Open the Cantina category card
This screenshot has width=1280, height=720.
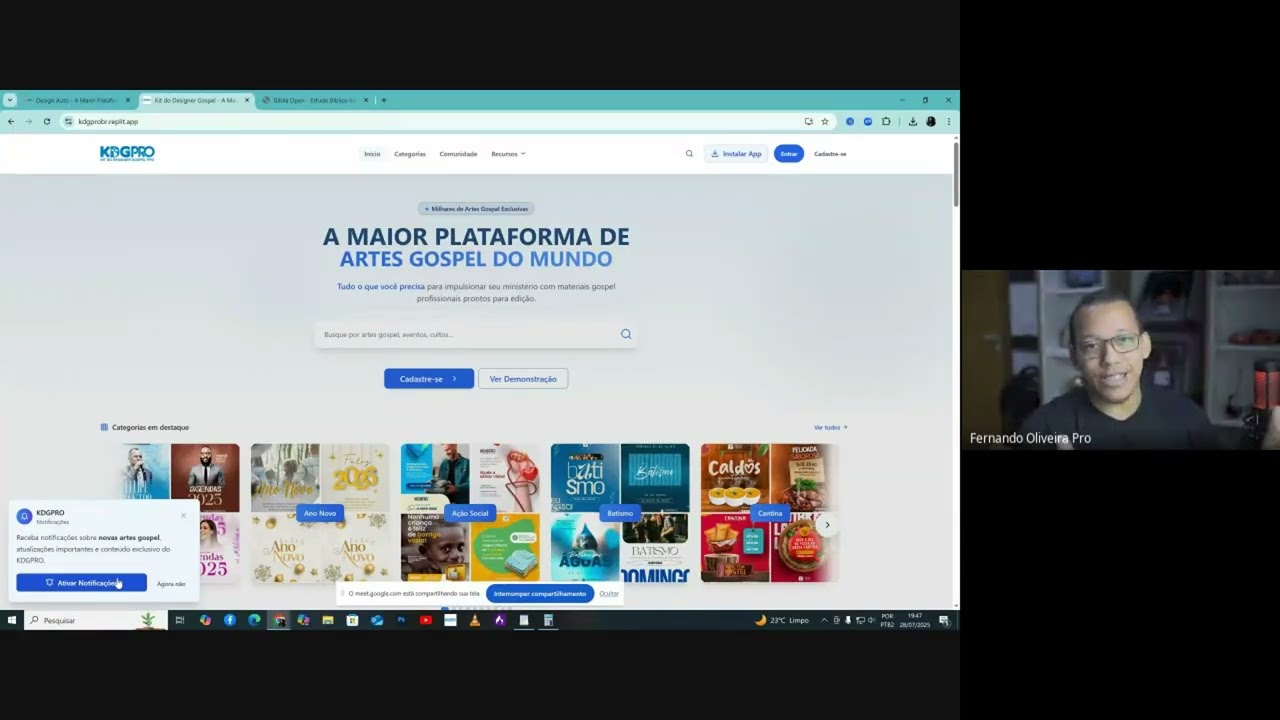pos(769,513)
